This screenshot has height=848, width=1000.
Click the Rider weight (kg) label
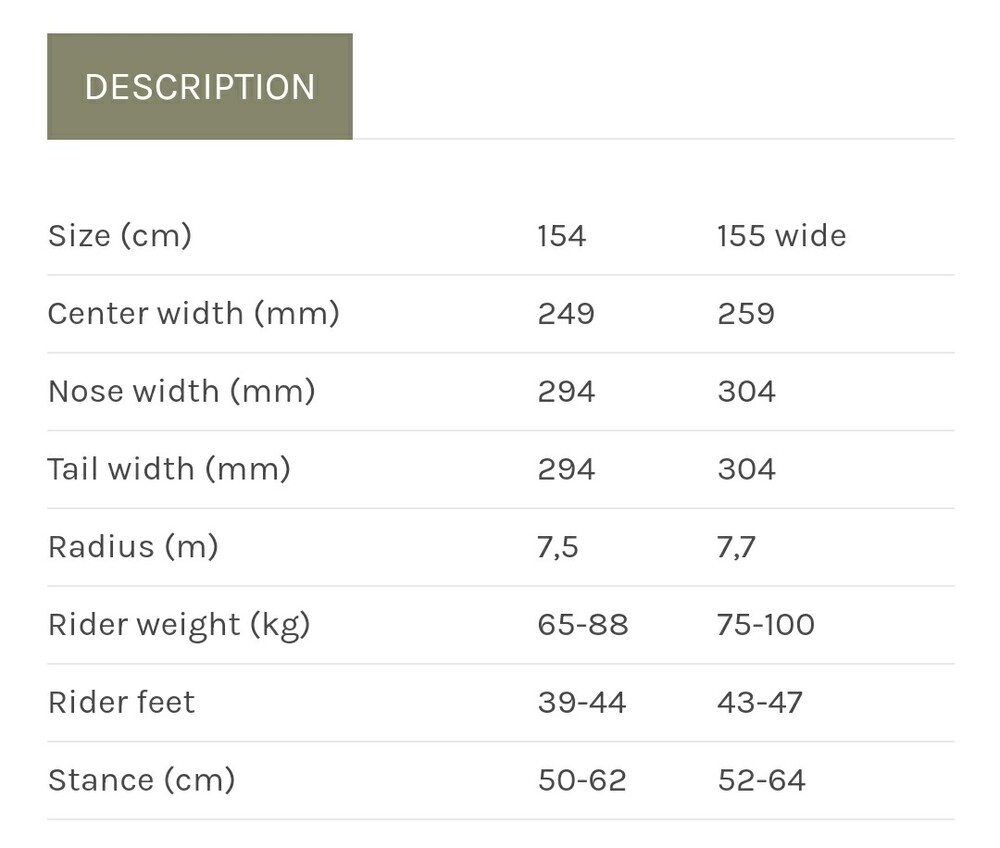(179, 625)
